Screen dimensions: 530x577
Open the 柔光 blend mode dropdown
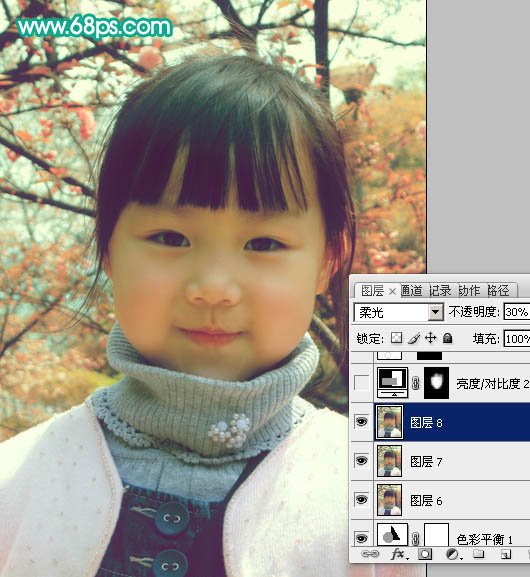399,312
